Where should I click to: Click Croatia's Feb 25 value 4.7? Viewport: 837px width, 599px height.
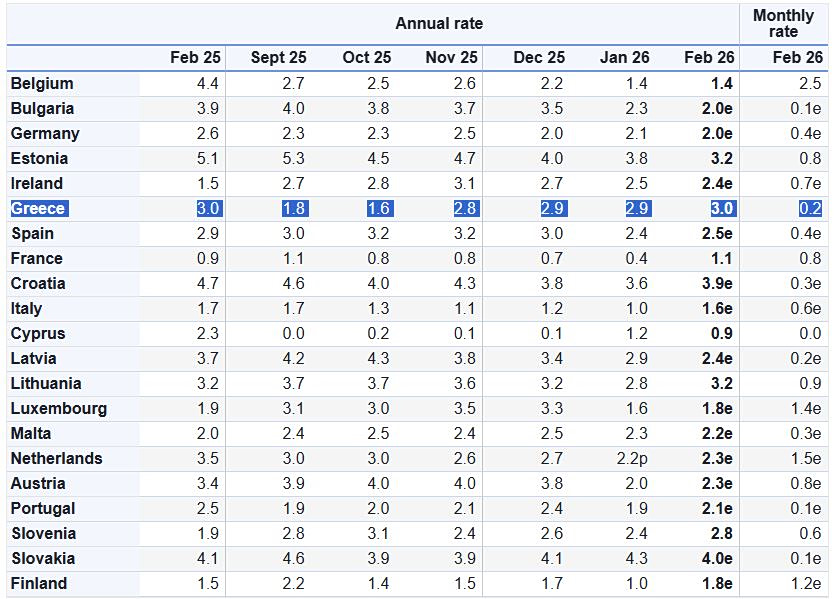click(208, 284)
